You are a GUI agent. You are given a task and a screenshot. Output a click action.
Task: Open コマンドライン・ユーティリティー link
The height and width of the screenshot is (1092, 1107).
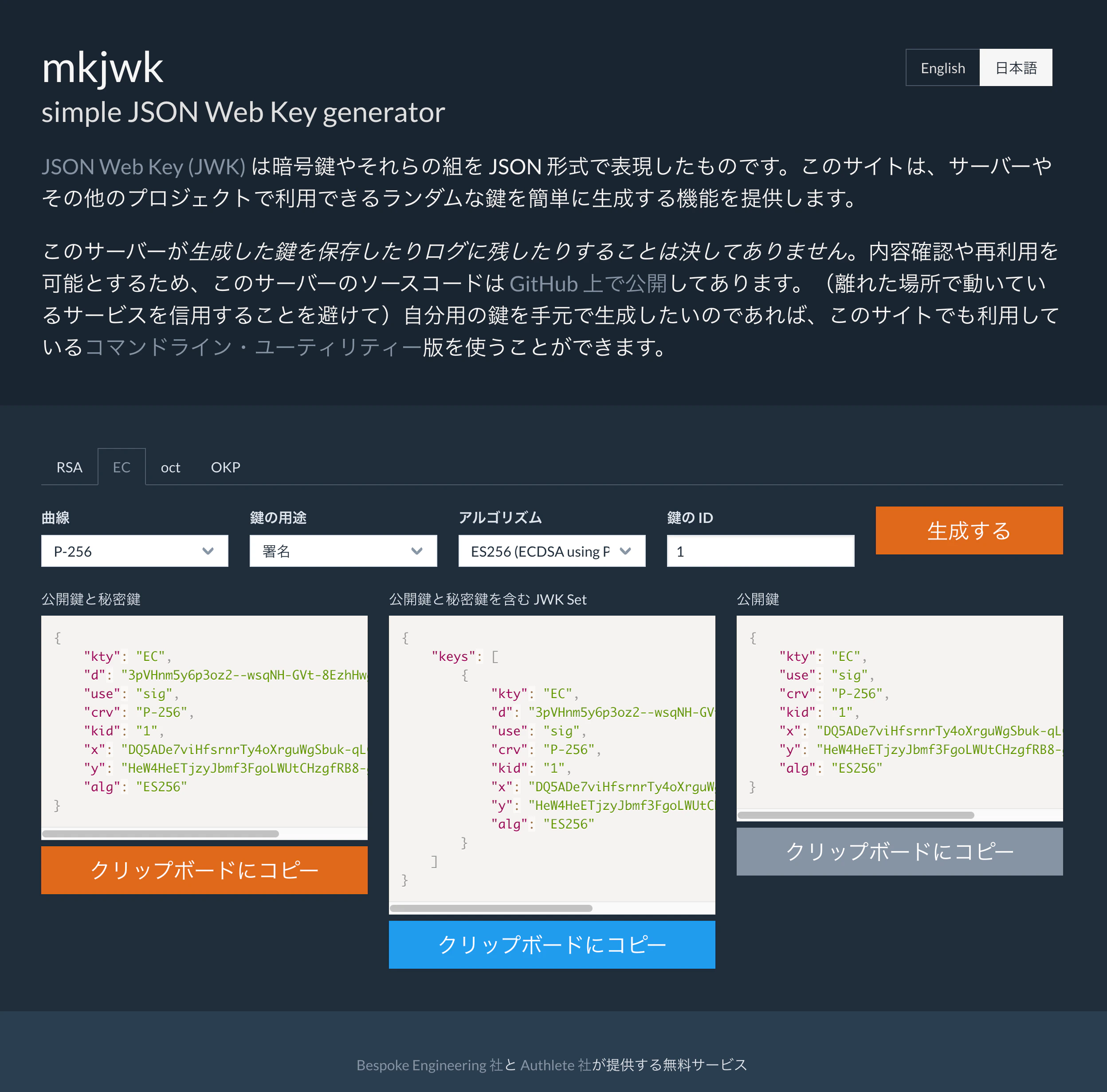coord(253,346)
